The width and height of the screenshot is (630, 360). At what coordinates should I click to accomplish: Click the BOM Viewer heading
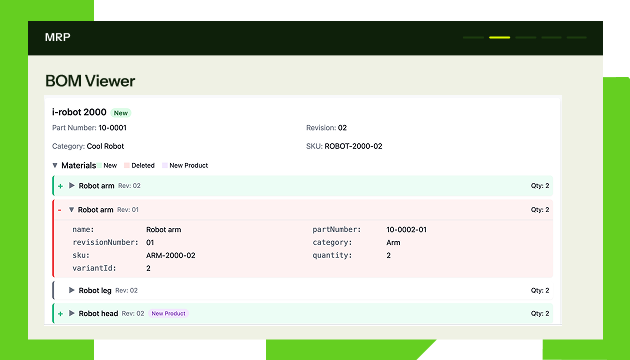90,81
